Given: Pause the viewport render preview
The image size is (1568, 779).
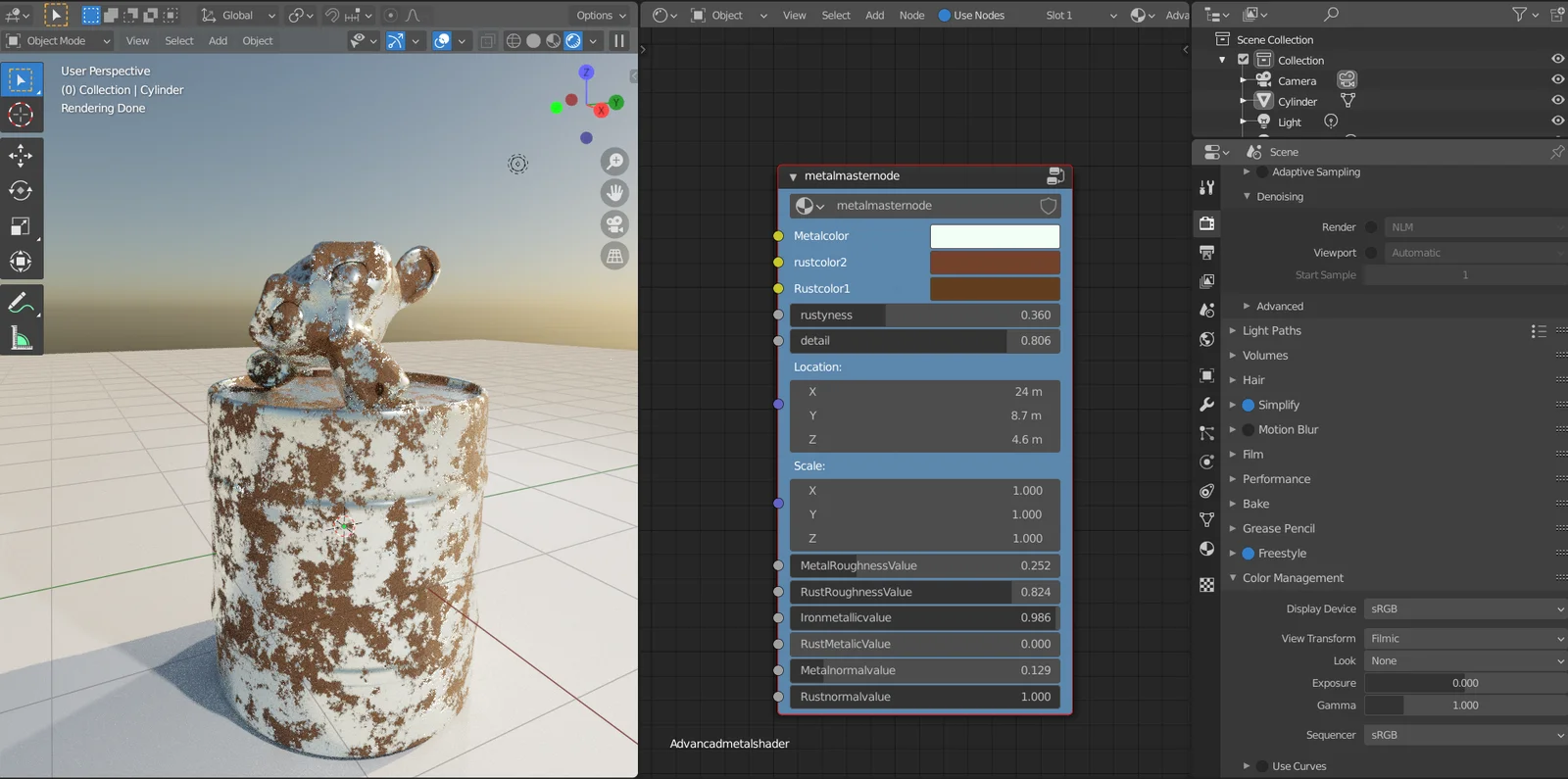Looking at the screenshot, I should point(619,41).
